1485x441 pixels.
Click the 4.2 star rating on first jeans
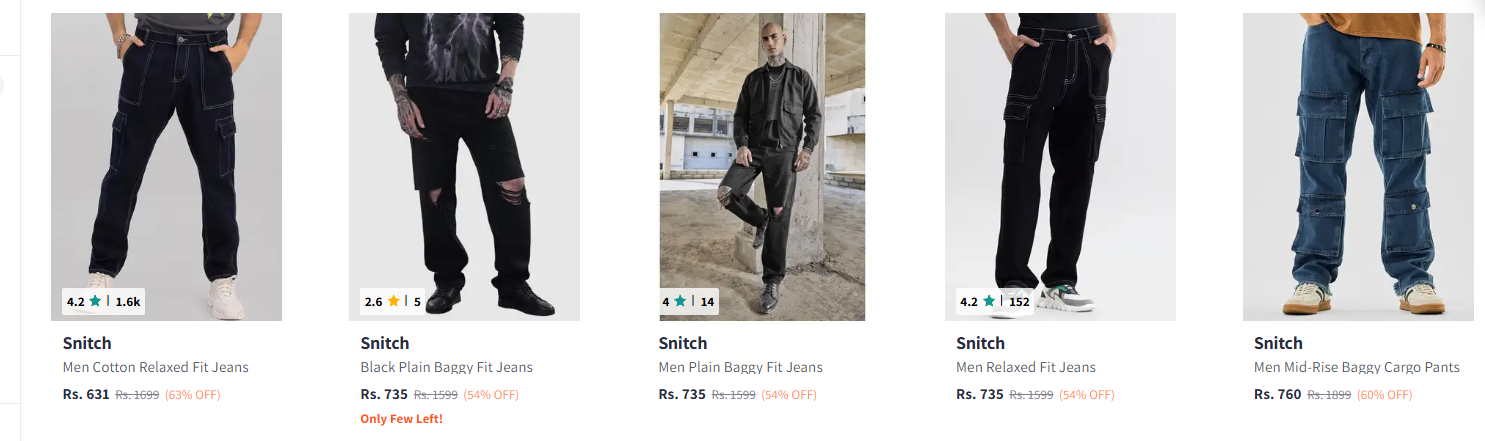pos(103,301)
